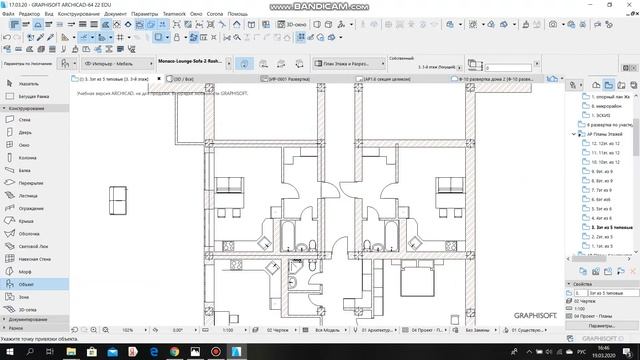
Task: Click the camera icon in top toolbar
Action: tap(553, 24)
